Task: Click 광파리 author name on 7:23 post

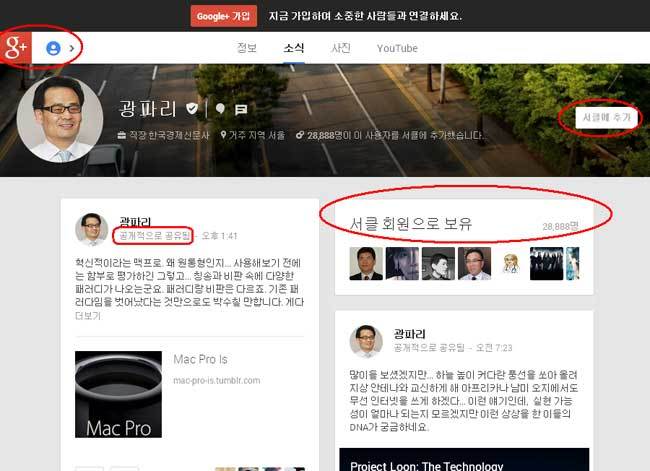Action: [410, 334]
